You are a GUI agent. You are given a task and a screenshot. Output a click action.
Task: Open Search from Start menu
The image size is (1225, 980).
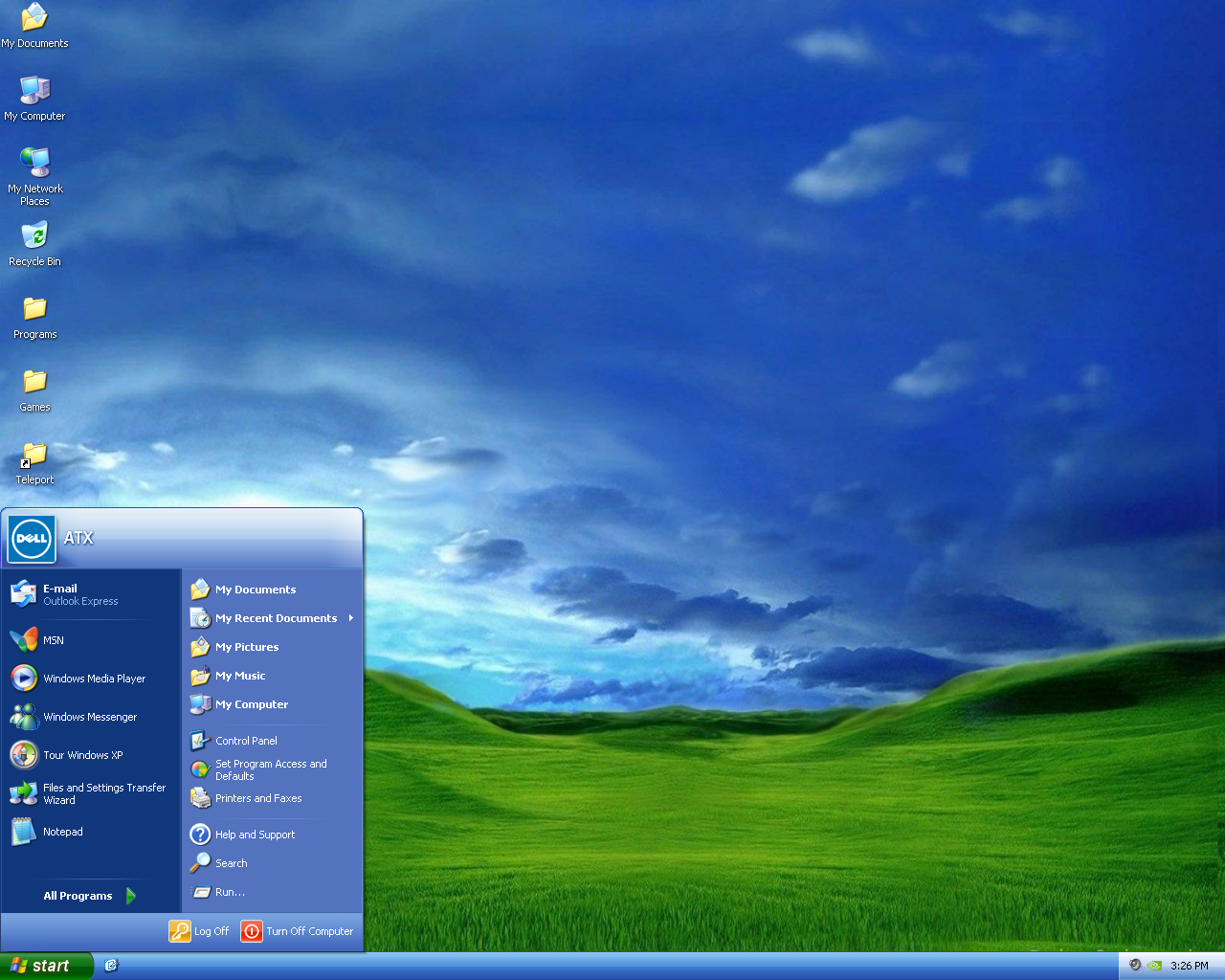274,863
